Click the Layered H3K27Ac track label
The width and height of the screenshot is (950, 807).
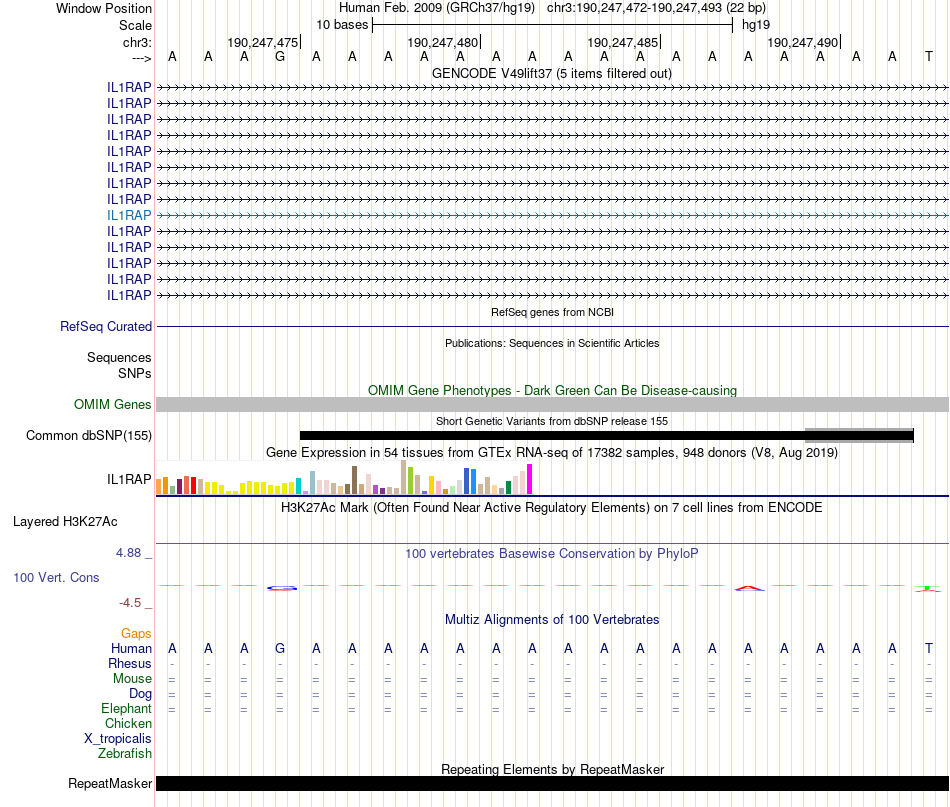[65, 522]
